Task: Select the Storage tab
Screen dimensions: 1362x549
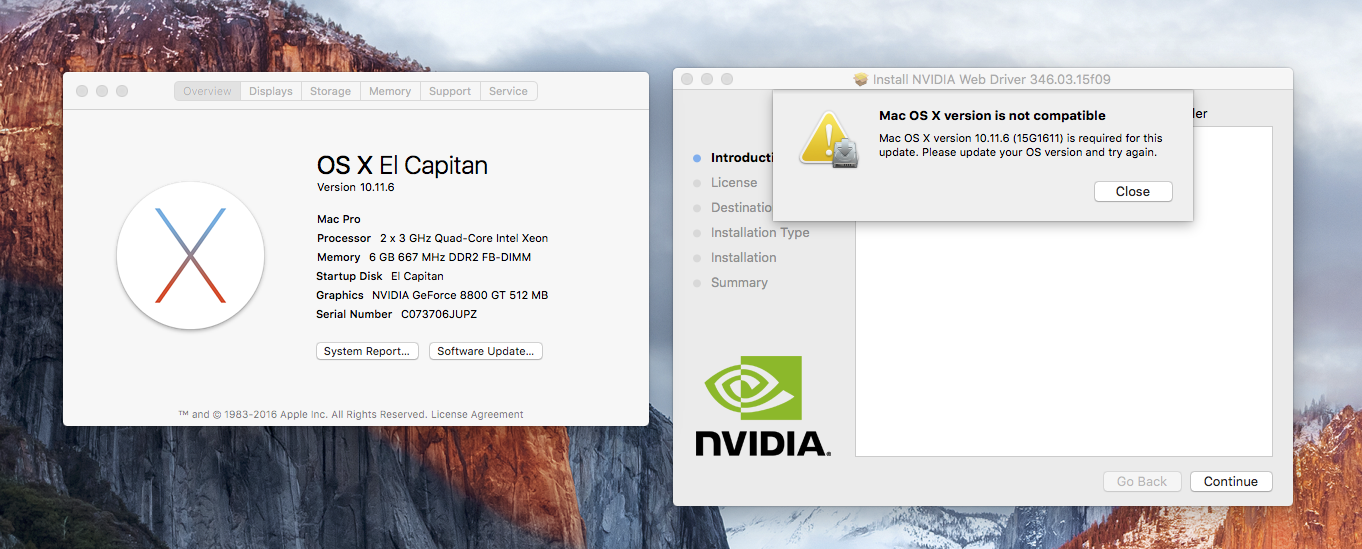Action: (x=330, y=91)
